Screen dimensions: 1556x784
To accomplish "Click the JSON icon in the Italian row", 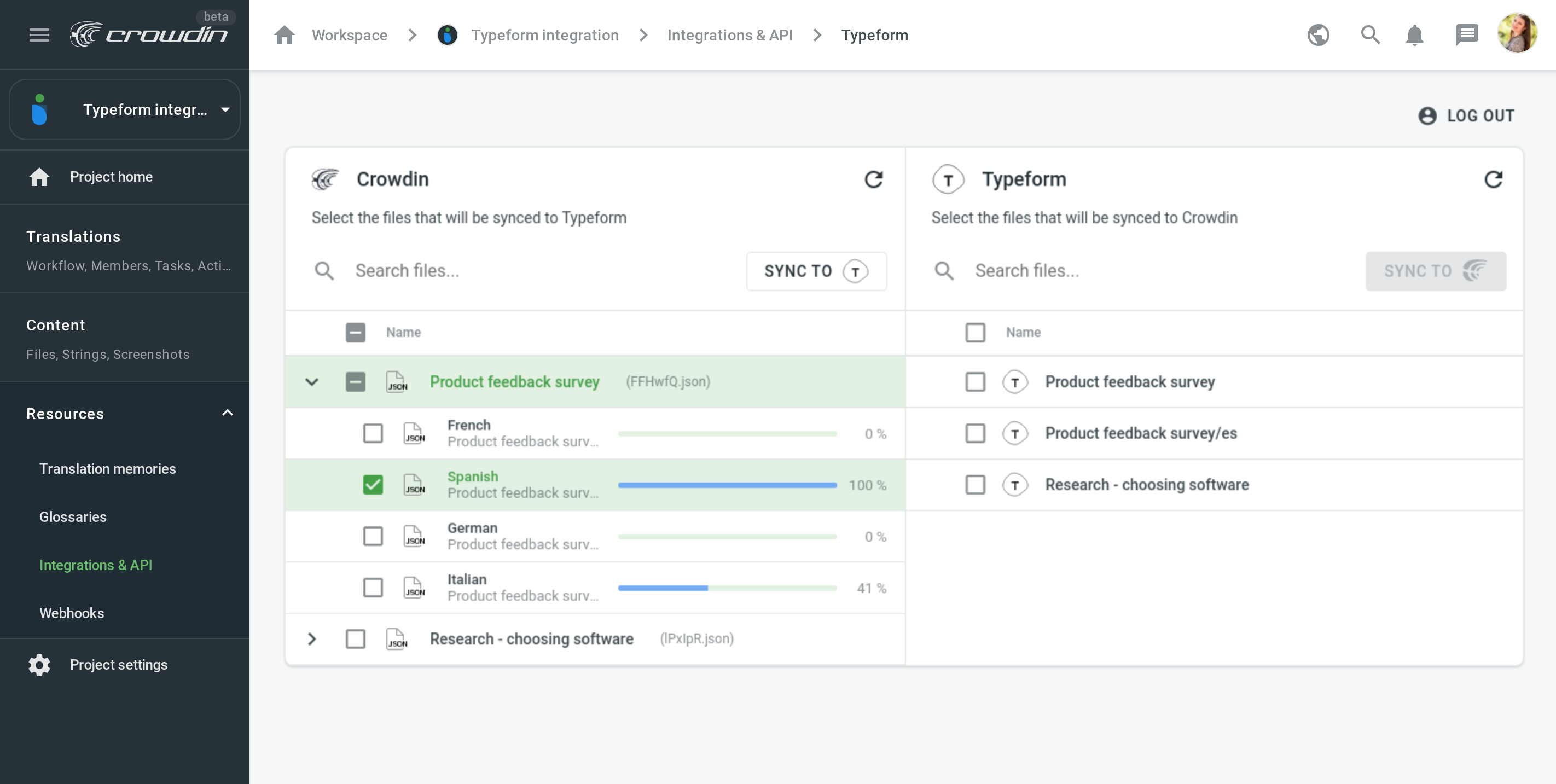I will 414,587.
